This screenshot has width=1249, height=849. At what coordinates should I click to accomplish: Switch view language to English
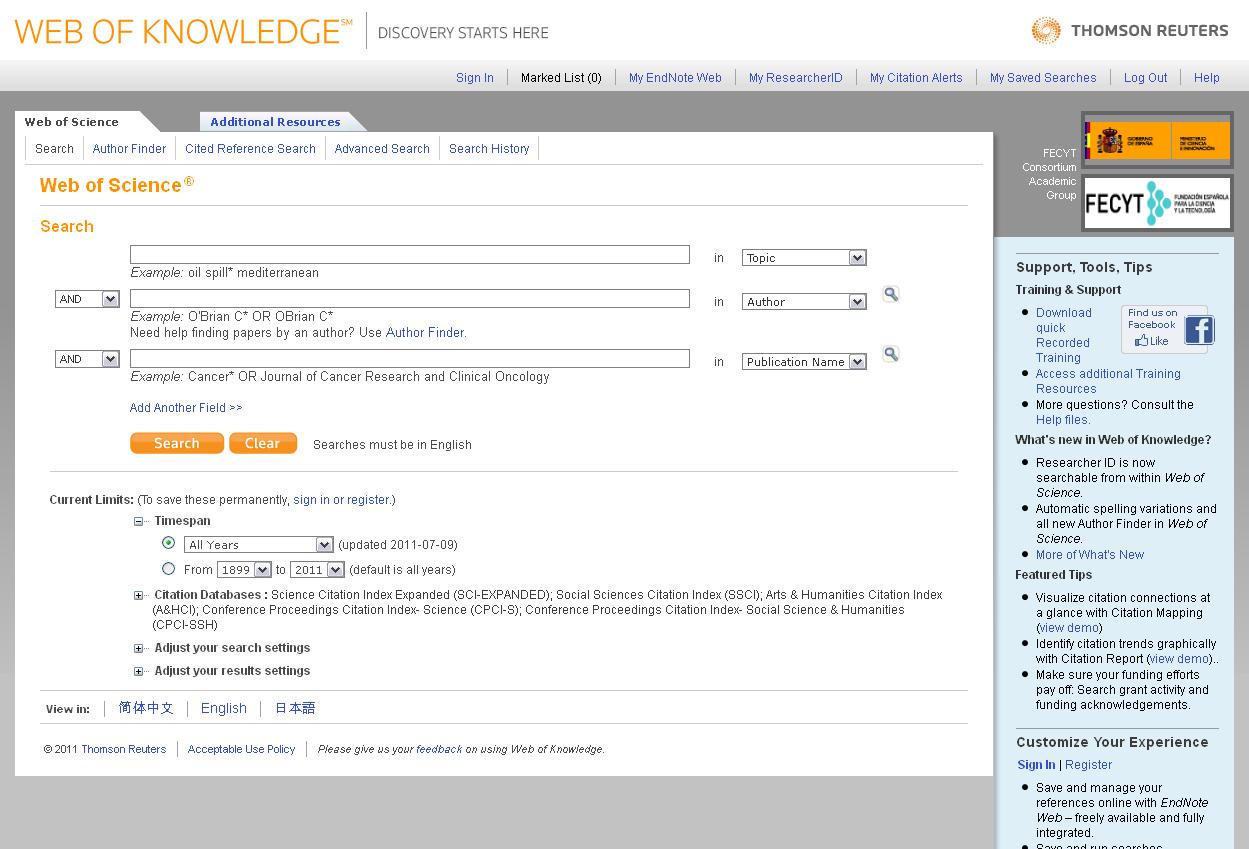click(224, 708)
